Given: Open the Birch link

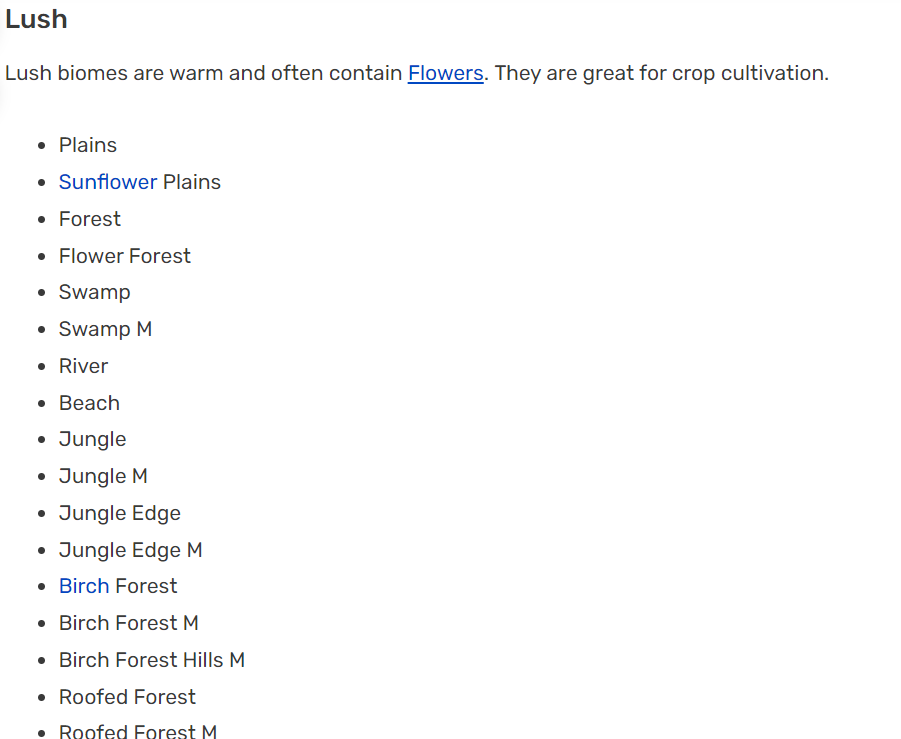Looking at the screenshot, I should pyautogui.click(x=84, y=586).
